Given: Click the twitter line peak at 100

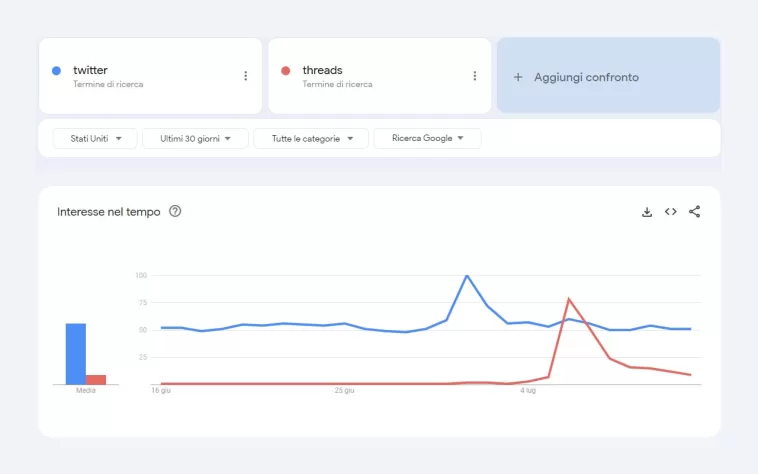Looking at the screenshot, I should (x=467, y=275).
